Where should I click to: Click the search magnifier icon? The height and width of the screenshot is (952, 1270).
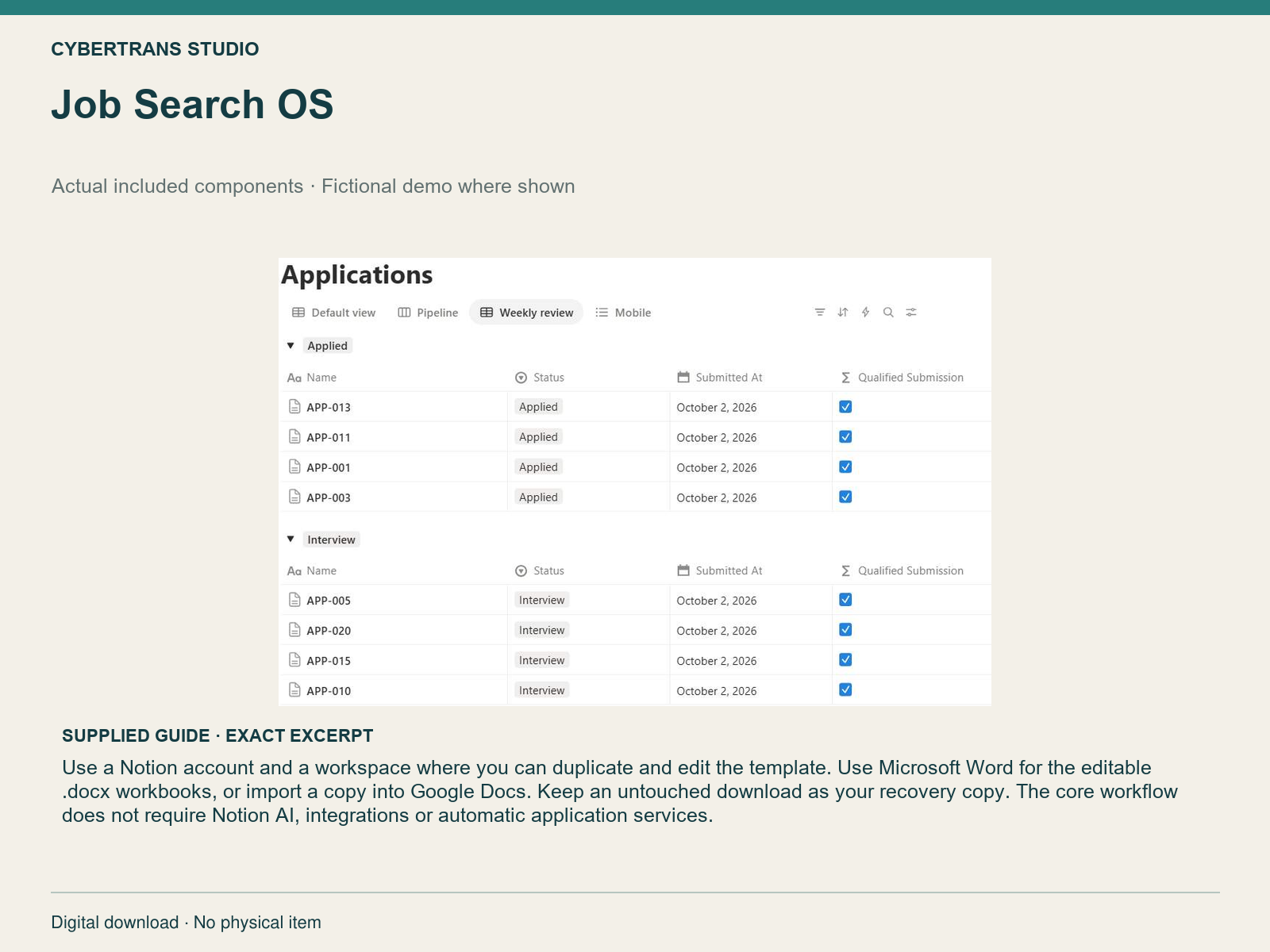point(888,313)
